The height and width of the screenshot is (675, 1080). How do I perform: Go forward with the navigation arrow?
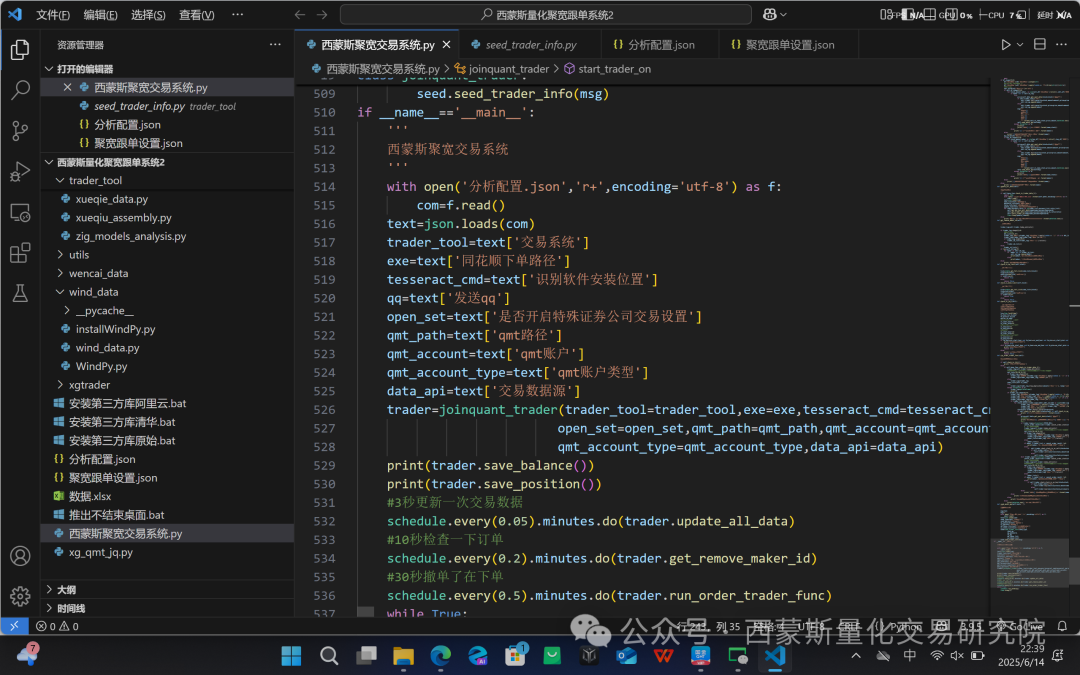[x=322, y=14]
